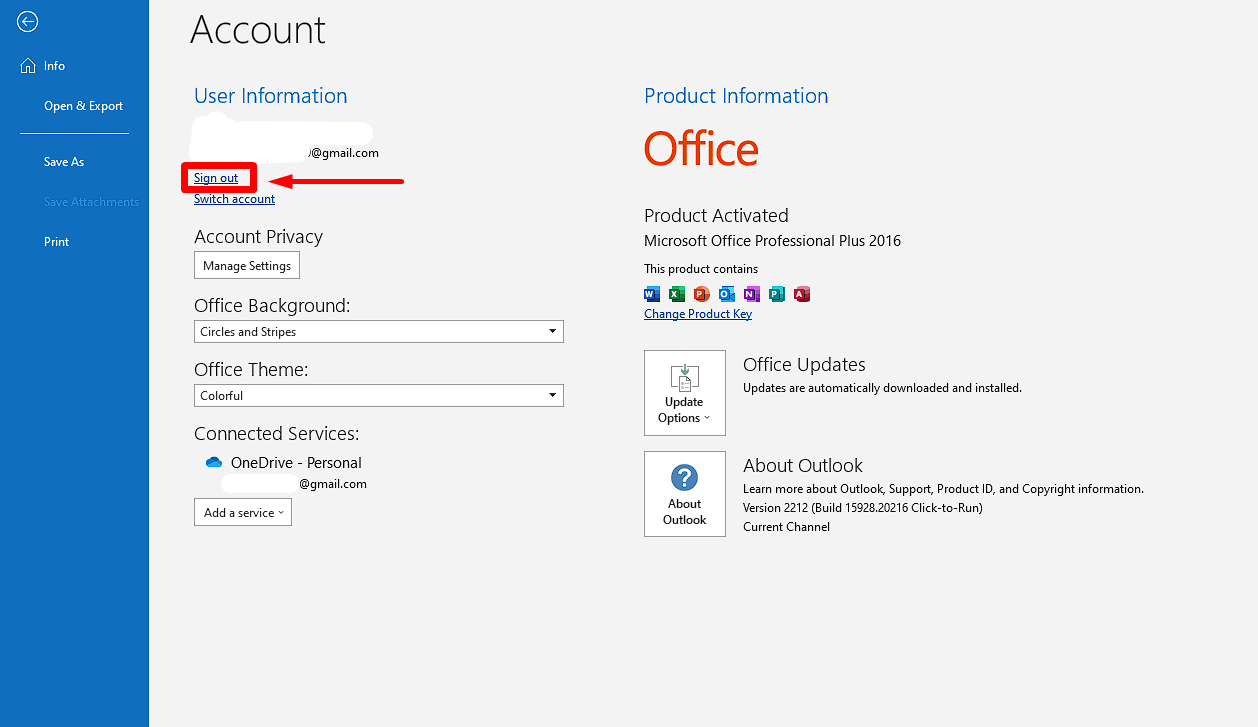
Task: Click the OneNote product icon
Action: point(752,294)
